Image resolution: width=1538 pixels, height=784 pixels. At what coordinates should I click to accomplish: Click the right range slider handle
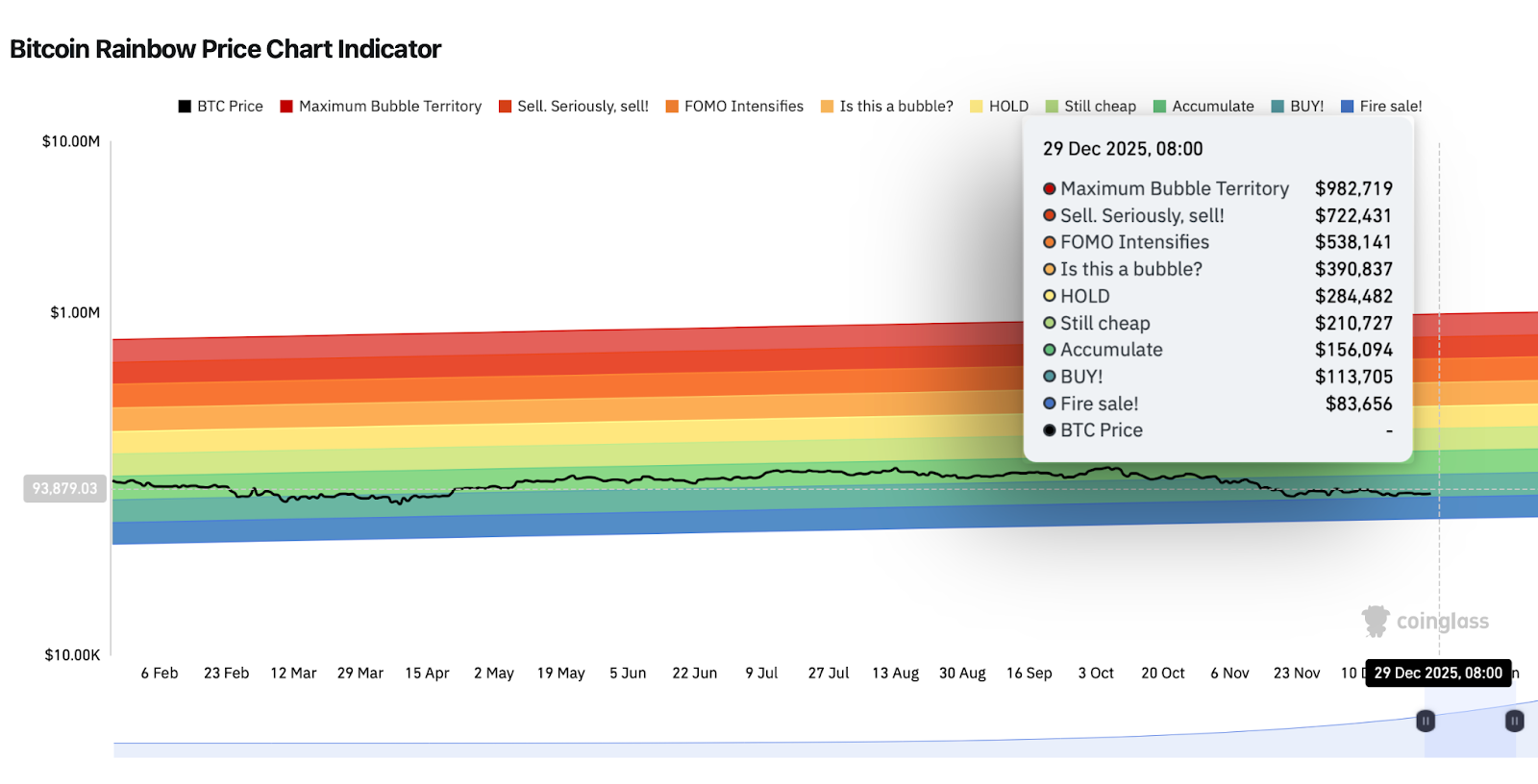tap(1514, 721)
